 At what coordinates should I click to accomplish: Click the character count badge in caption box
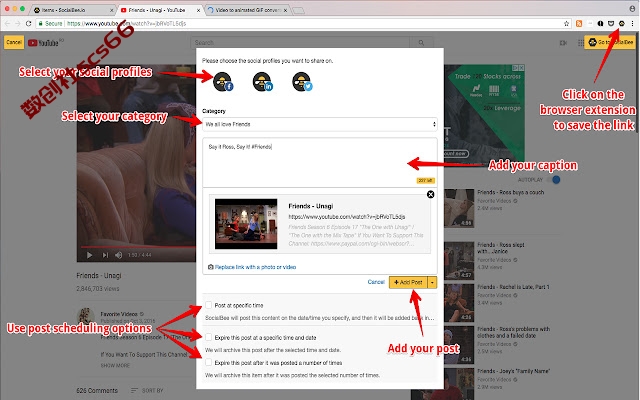click(x=426, y=180)
